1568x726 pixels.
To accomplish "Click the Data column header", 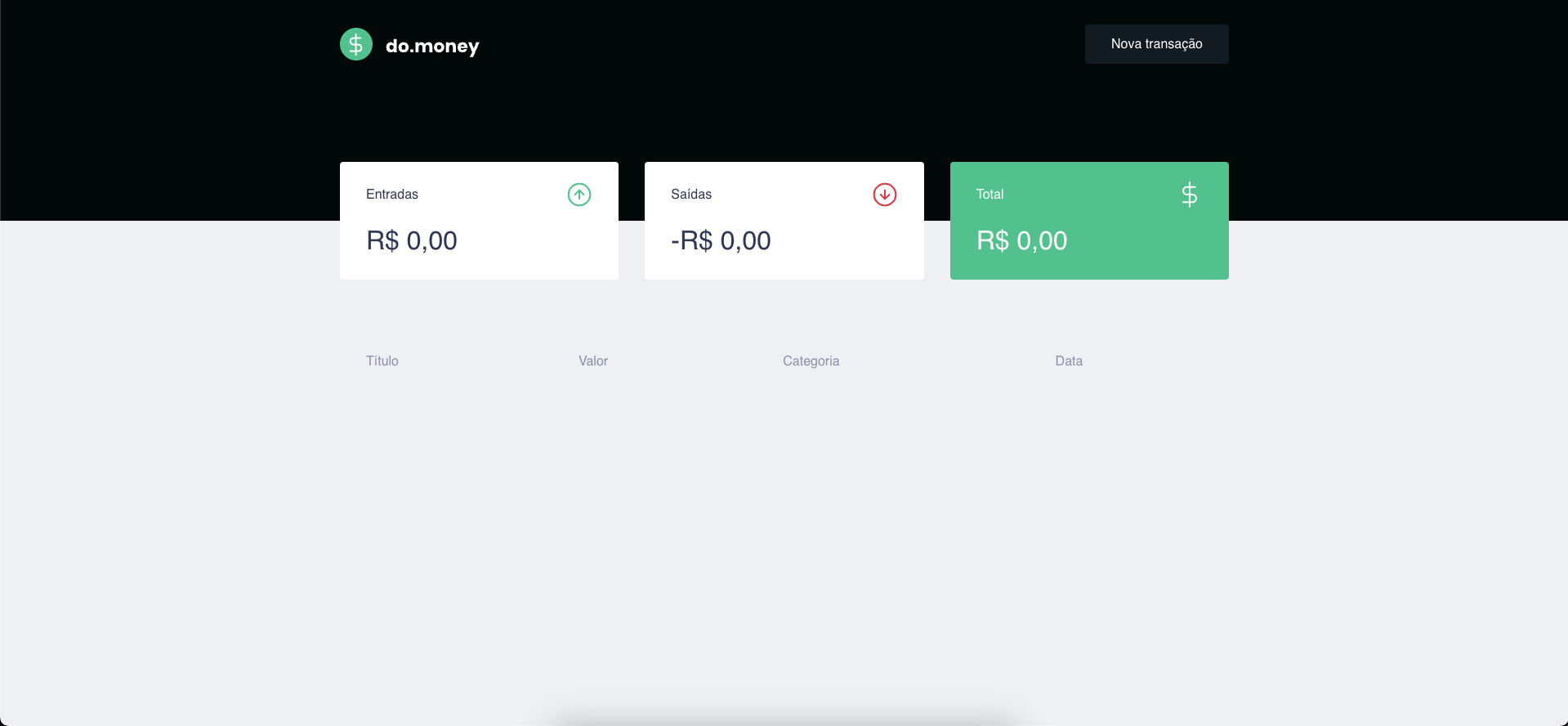I will [x=1069, y=361].
